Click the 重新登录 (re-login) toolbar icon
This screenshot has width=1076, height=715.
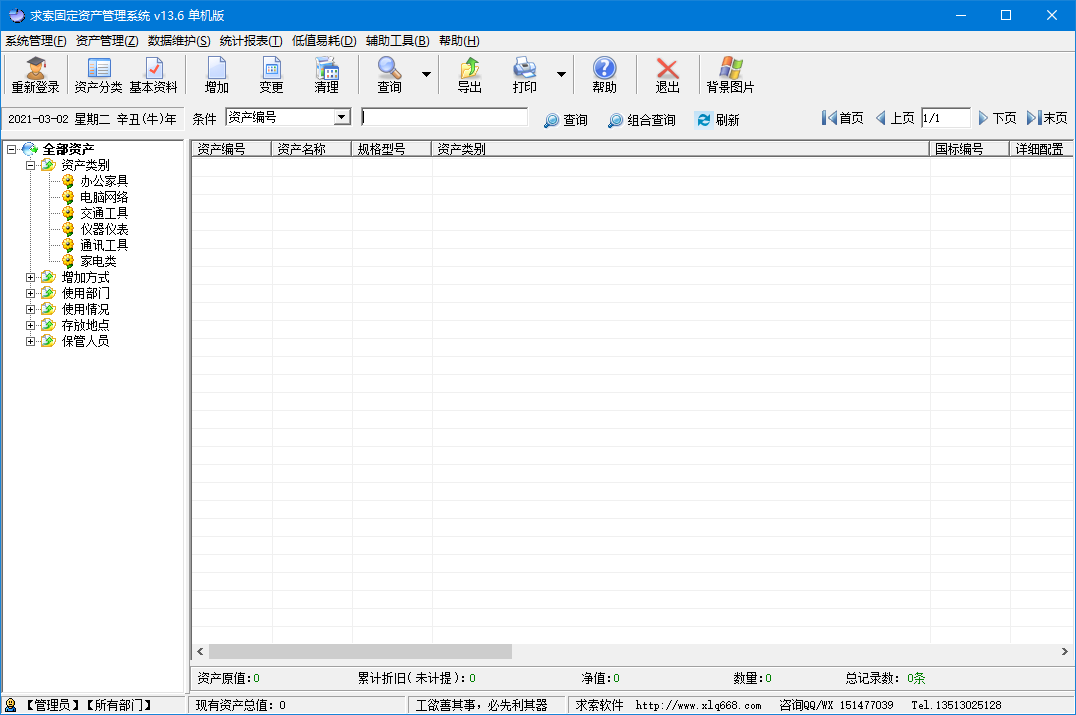pos(36,75)
